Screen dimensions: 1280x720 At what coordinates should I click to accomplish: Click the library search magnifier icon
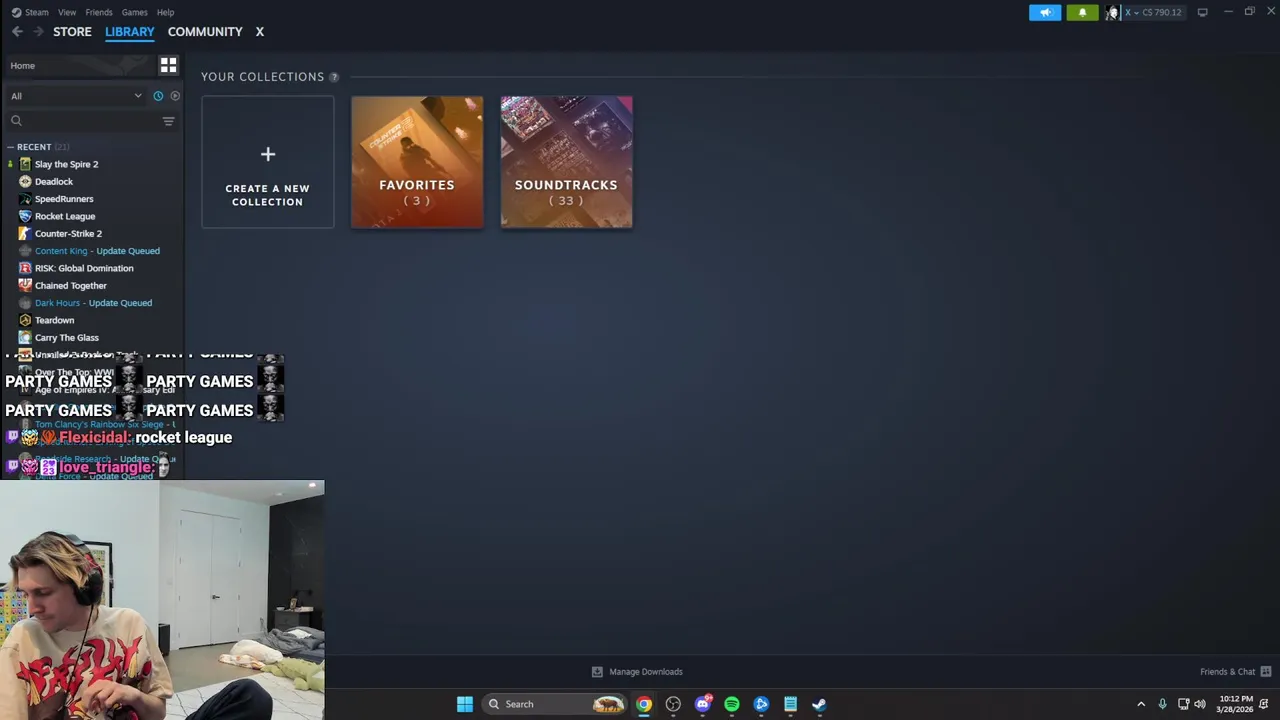16,120
